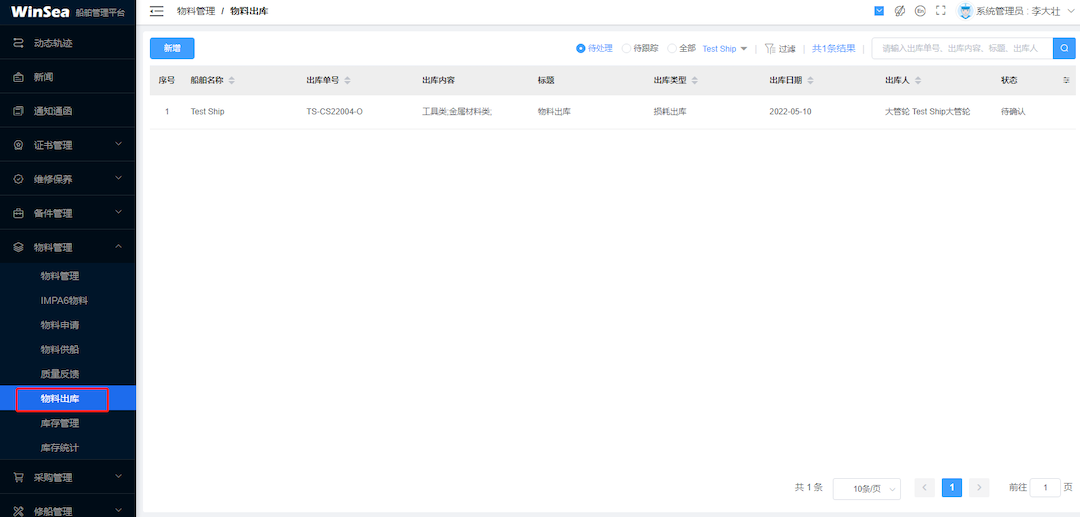
Task: Open column settings icon at table header right
Action: (1066, 81)
